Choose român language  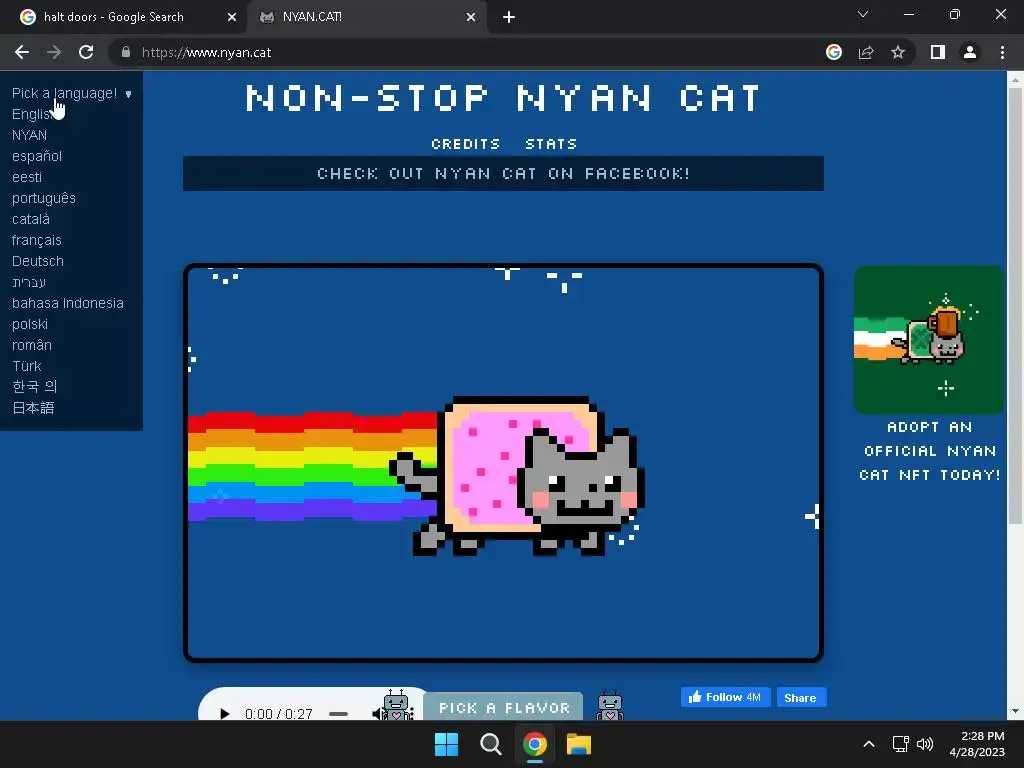31,345
